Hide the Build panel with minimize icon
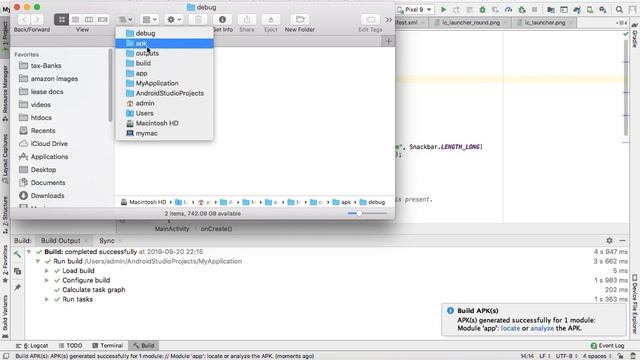The width and height of the screenshot is (640, 360). coord(622,240)
